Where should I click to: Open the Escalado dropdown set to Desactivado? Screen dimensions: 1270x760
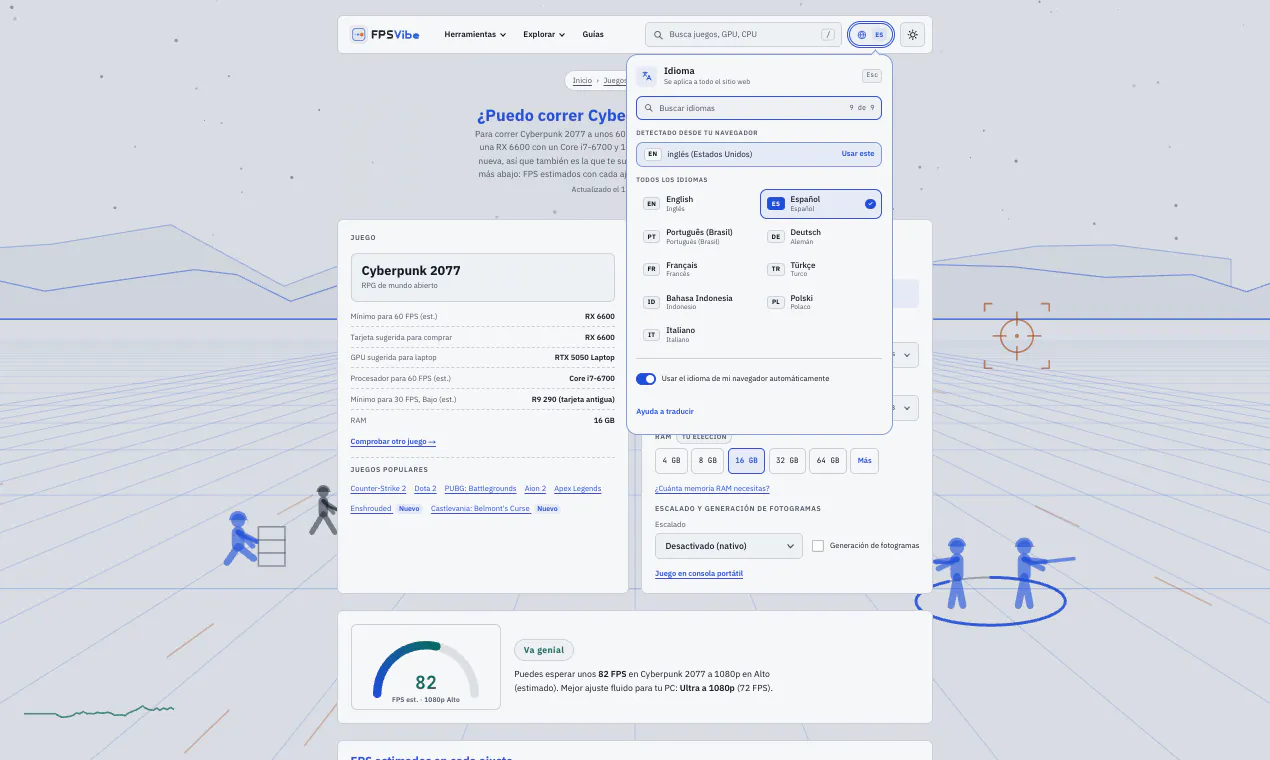point(728,546)
